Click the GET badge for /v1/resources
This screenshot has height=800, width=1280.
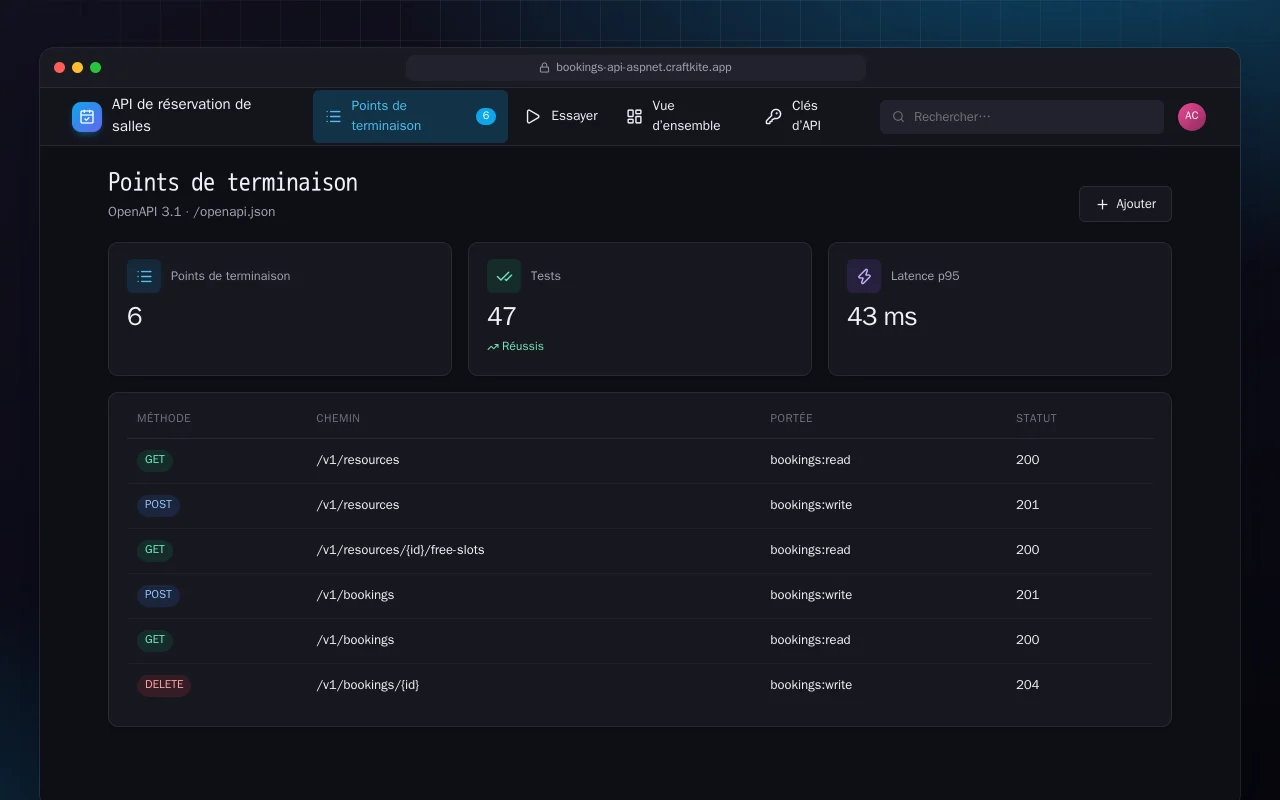(155, 460)
